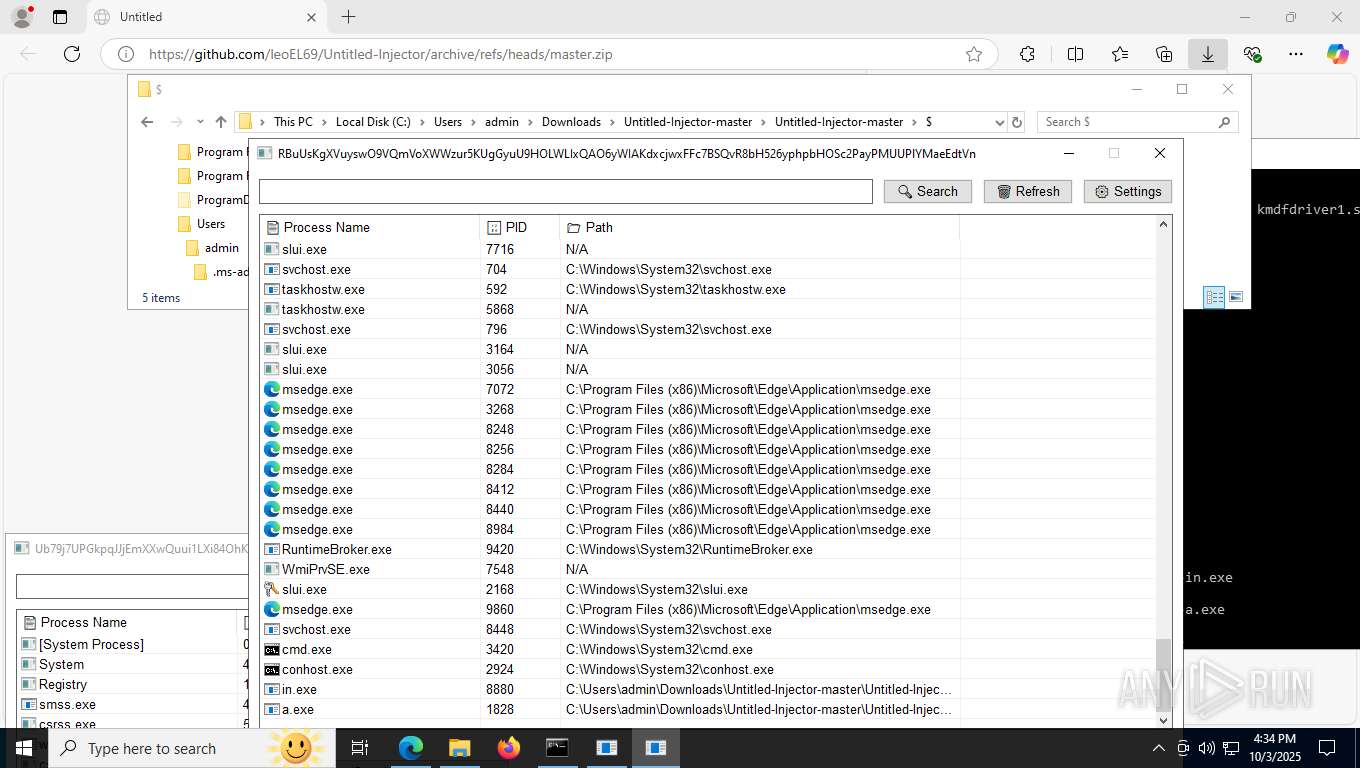Click Downloads in Explorer breadcrumb
This screenshot has height=768, width=1360.
click(x=571, y=122)
